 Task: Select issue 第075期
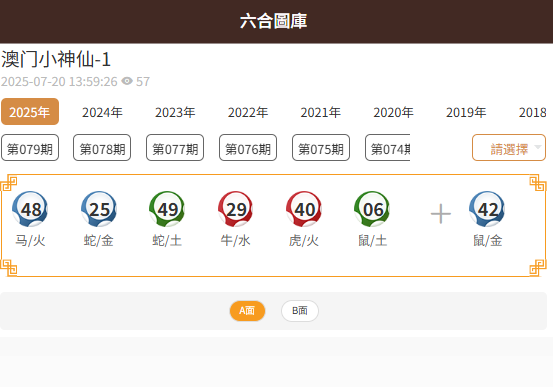321,148
